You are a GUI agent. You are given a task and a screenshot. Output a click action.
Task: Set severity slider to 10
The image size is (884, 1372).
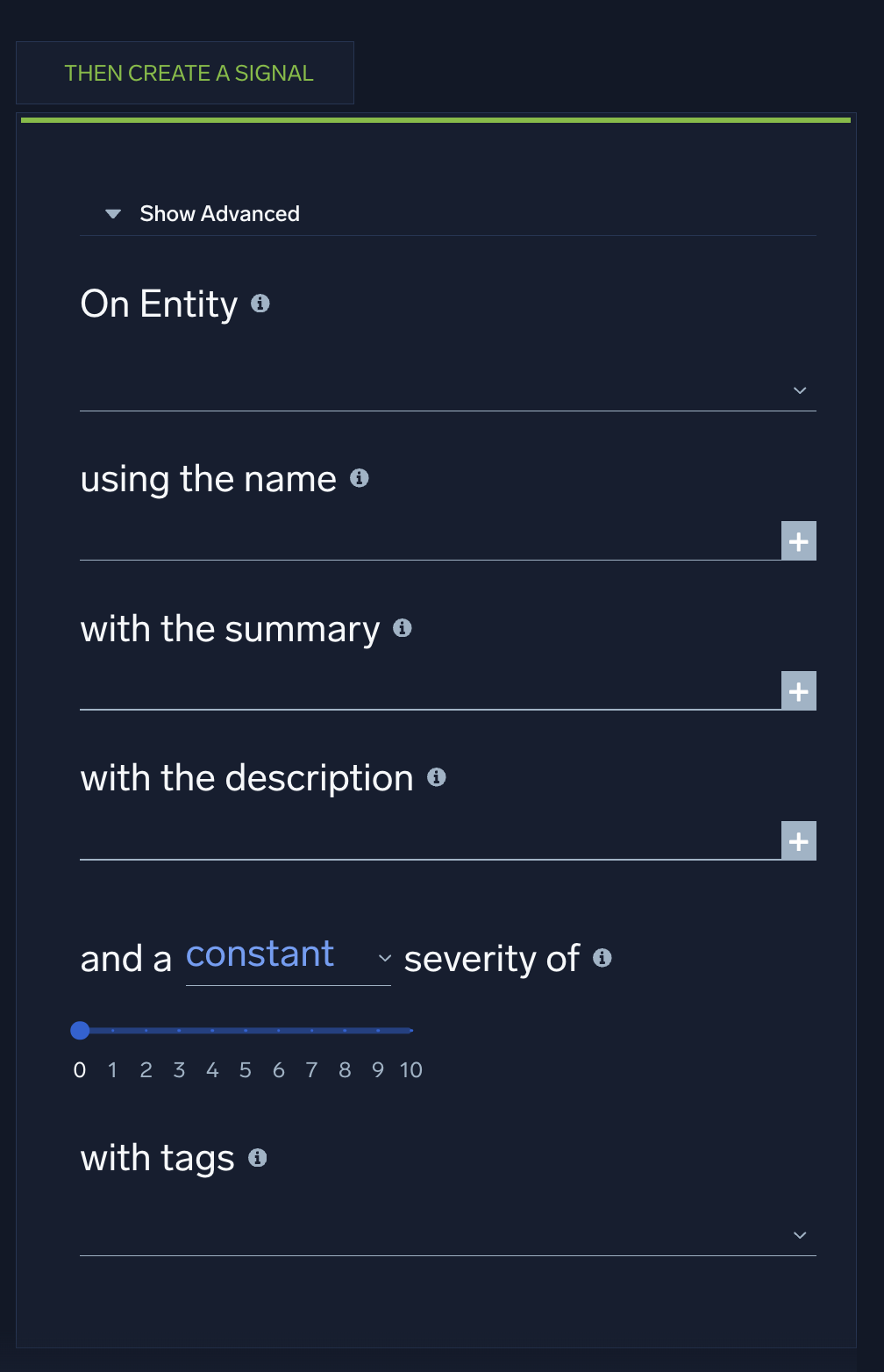pyautogui.click(x=410, y=1031)
